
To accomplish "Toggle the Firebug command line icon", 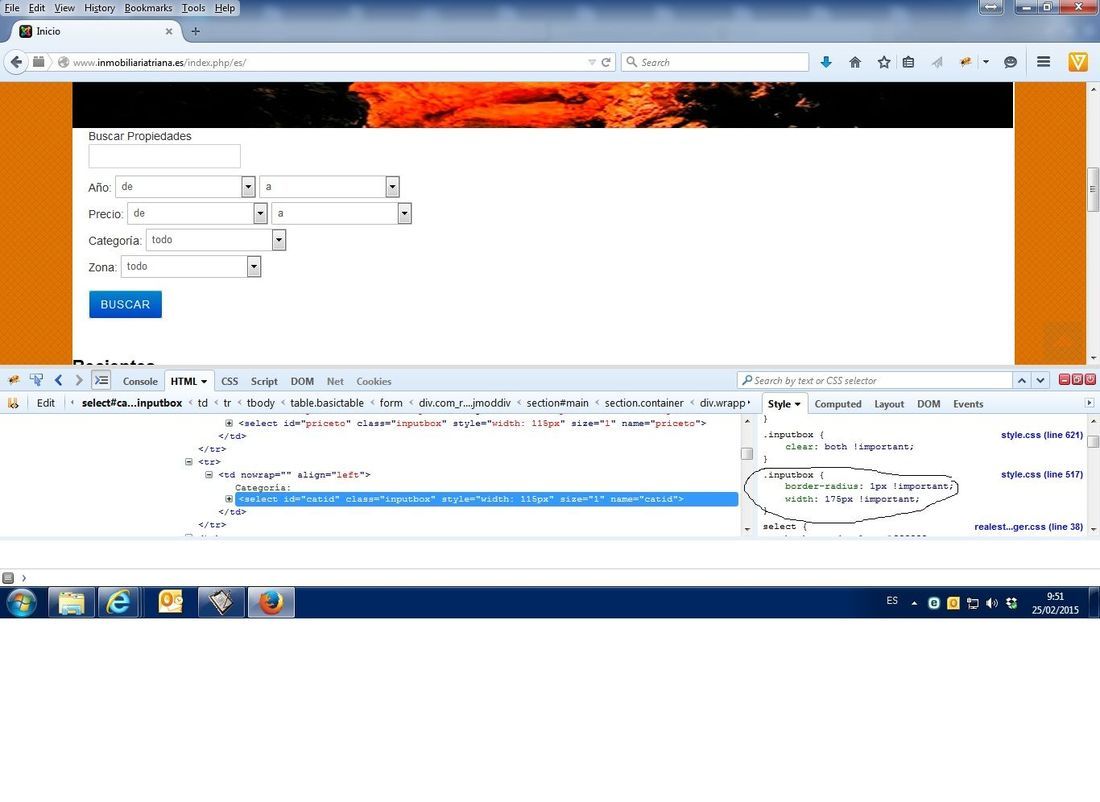I will point(102,380).
